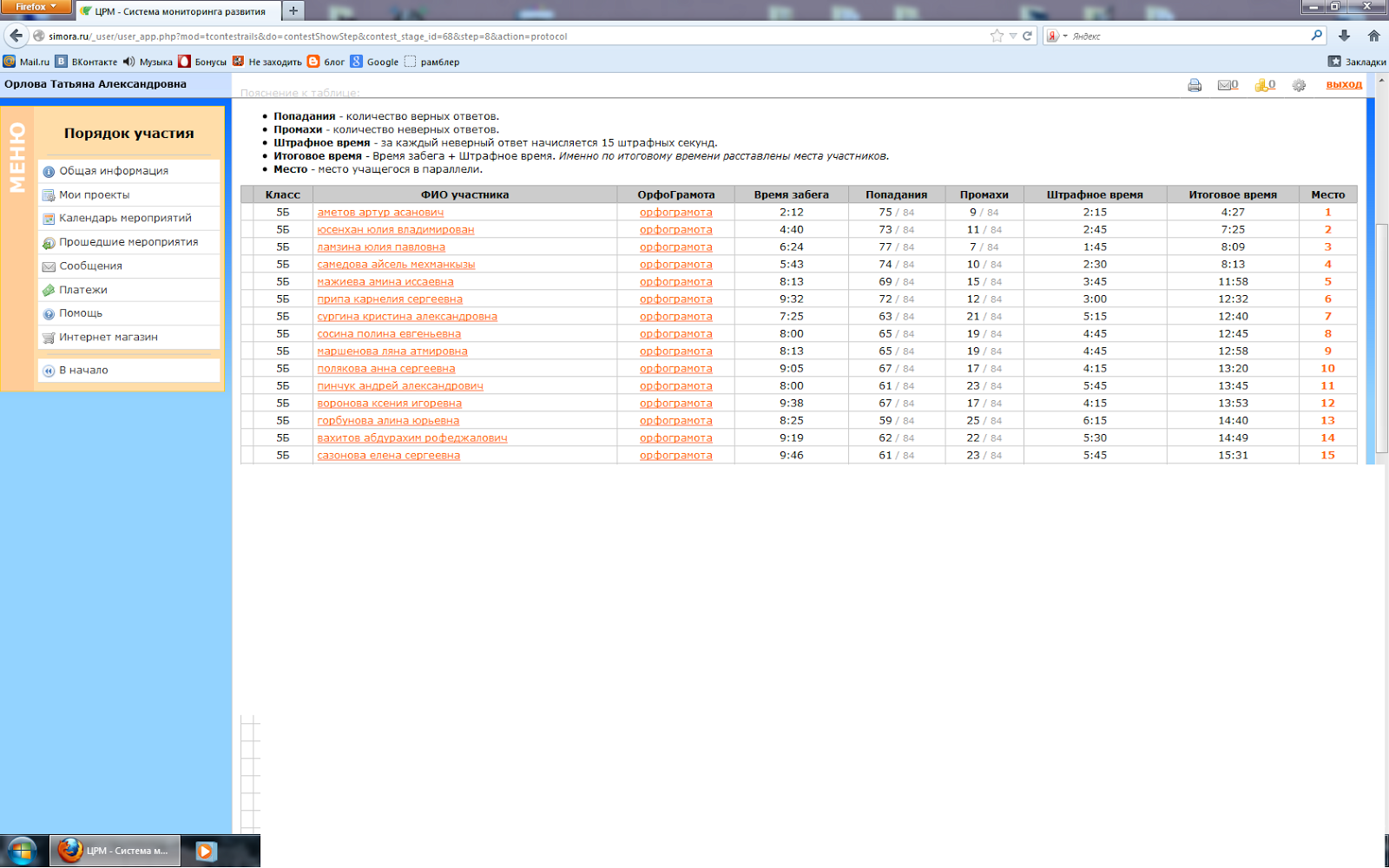The image size is (1389, 868).
Task: Bookmark this page with the star icon
Action: 997,36
